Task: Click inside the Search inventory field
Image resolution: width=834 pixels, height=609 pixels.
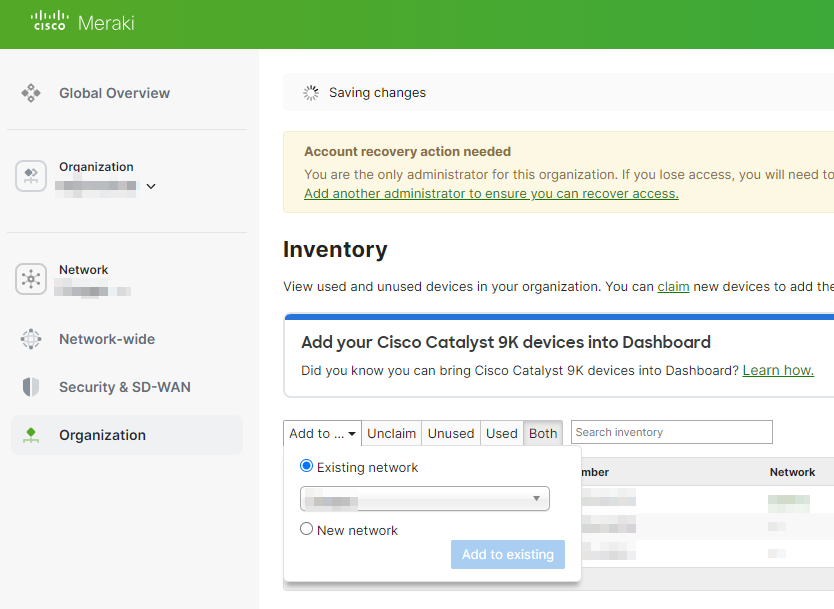Action: click(x=670, y=432)
